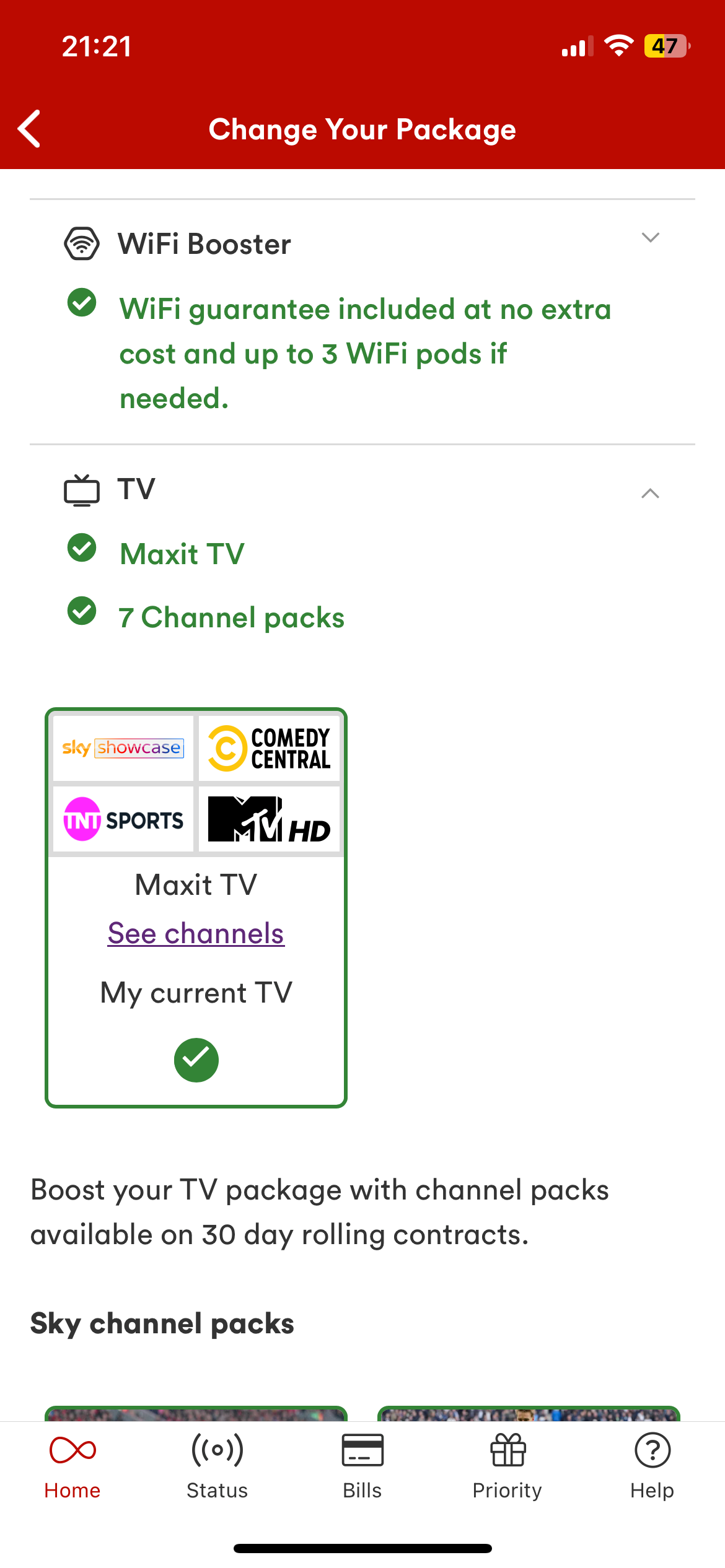Tap the WiFi guarantee green checkmark

point(82,303)
